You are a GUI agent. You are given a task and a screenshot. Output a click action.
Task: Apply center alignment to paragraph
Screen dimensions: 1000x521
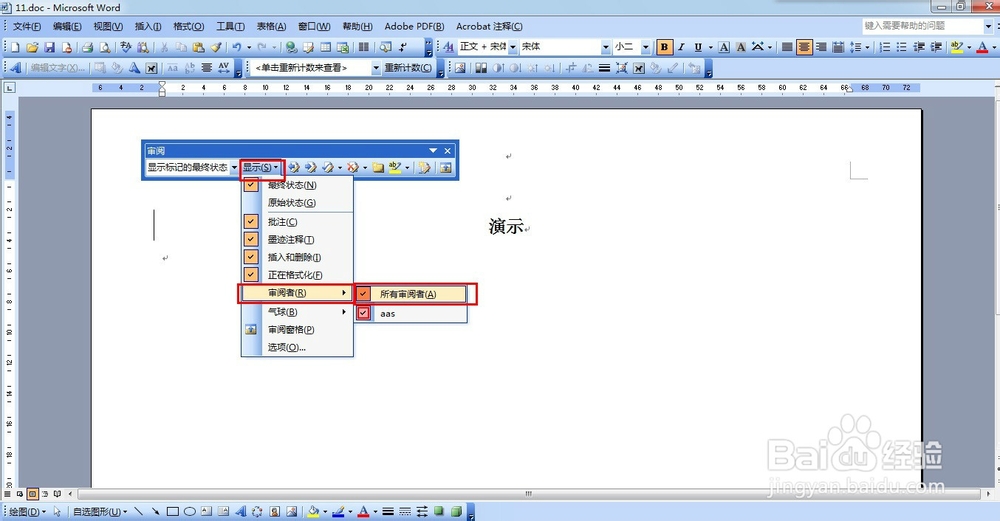coord(804,47)
